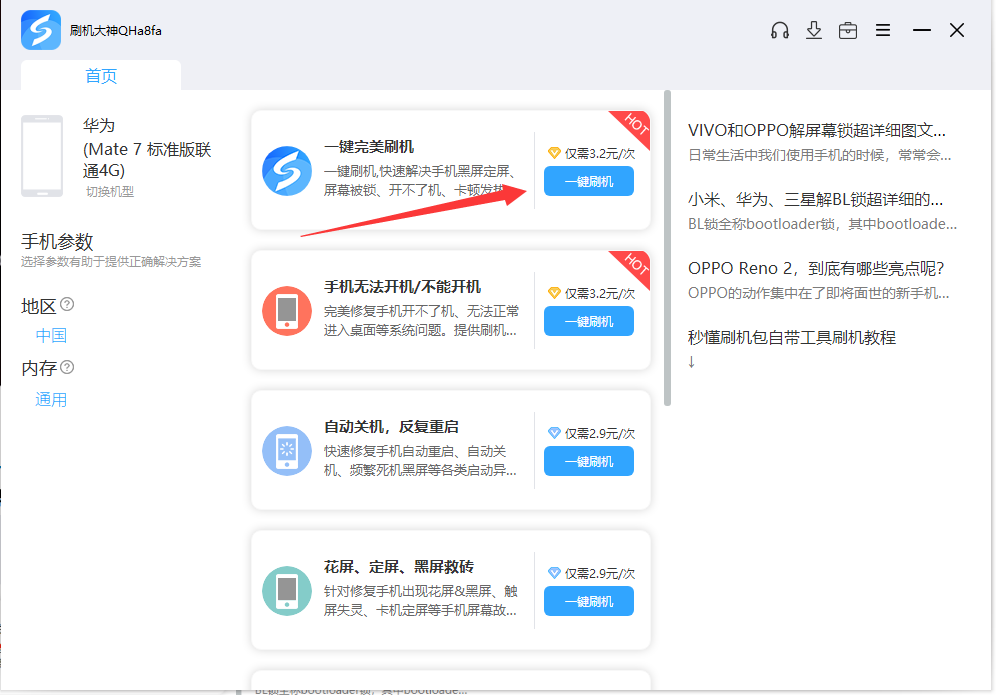The image size is (996, 695).
Task: Click the 一键完美刷机 blue logo icon
Action: (x=287, y=171)
